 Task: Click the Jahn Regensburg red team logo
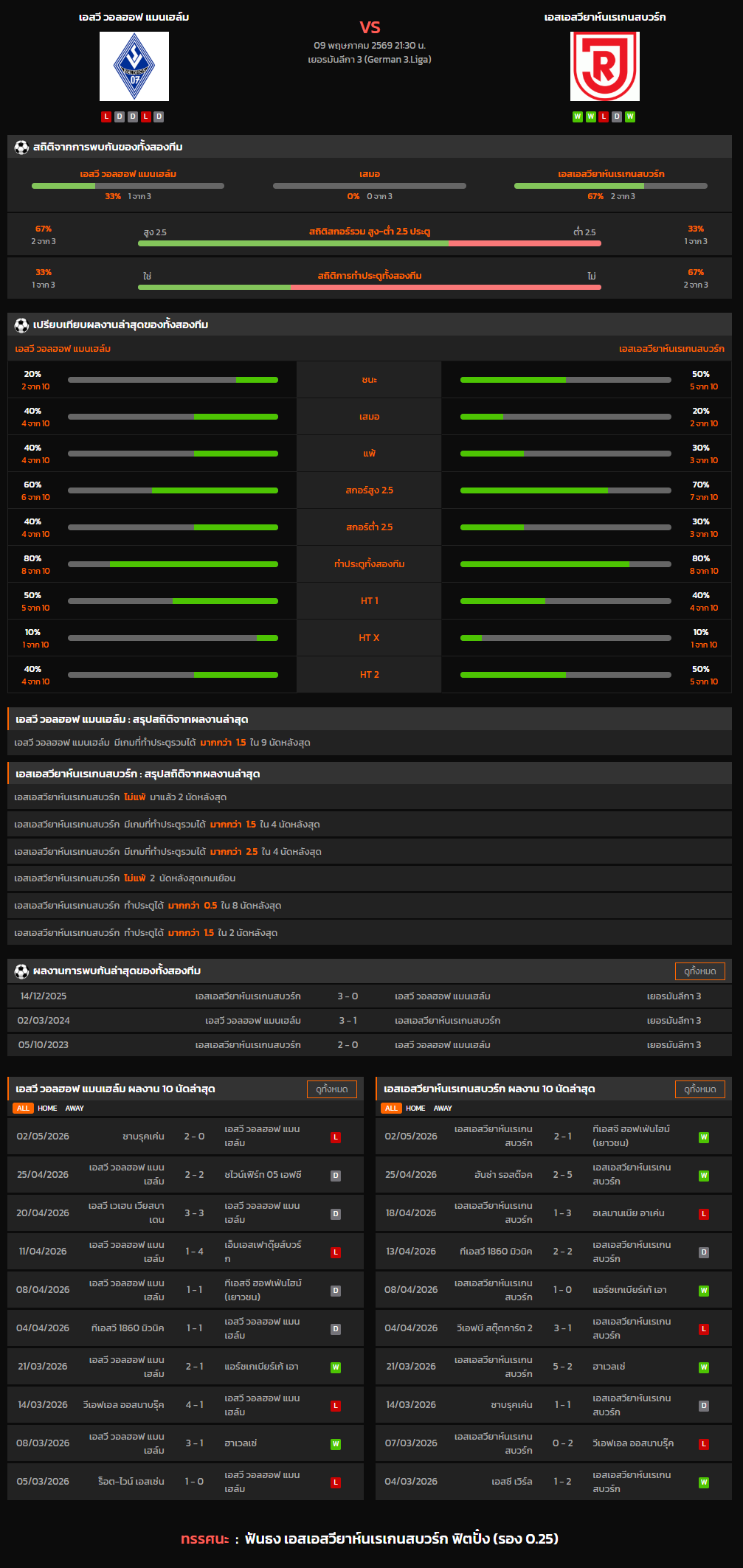point(605,66)
